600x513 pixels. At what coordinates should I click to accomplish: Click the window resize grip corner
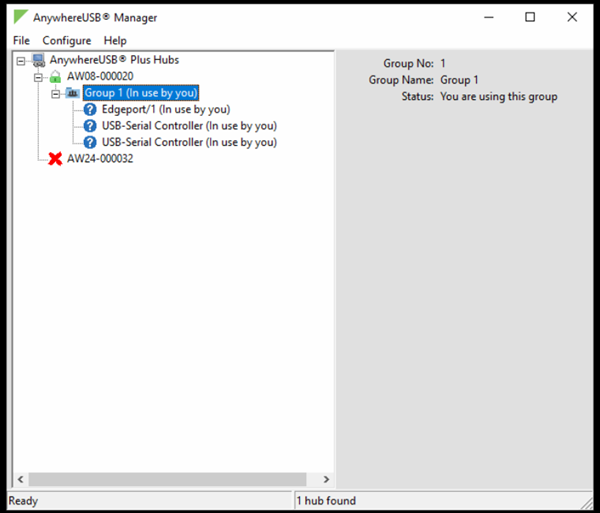(586, 503)
